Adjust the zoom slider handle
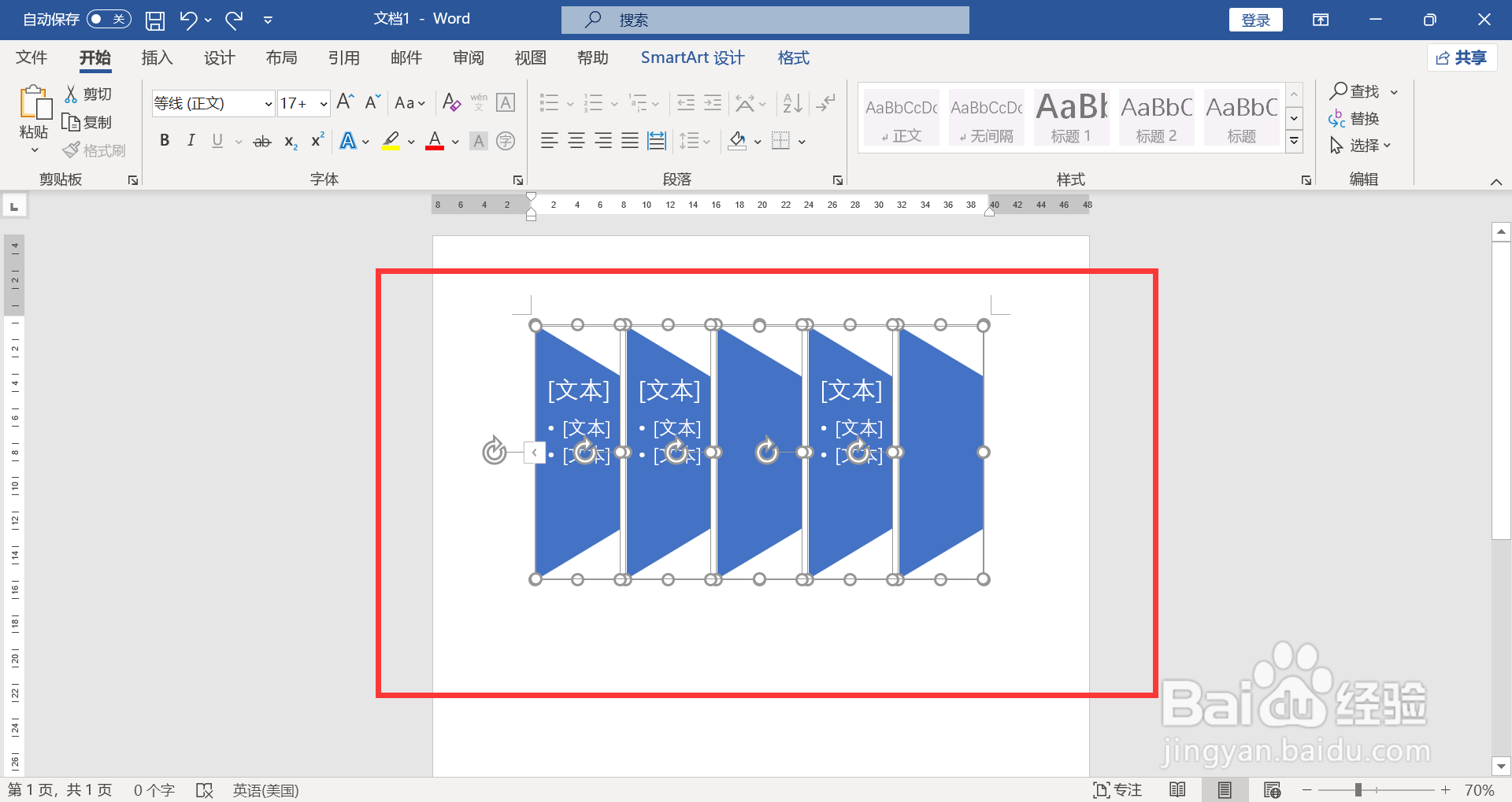The height and width of the screenshot is (802, 1512). click(x=1358, y=789)
